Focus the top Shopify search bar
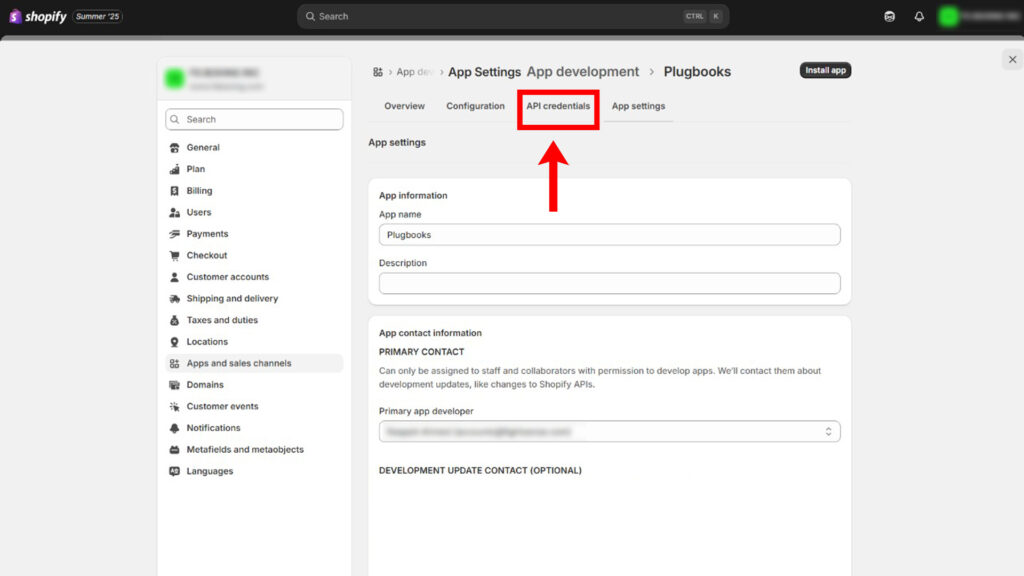This screenshot has width=1024, height=576. pos(513,16)
